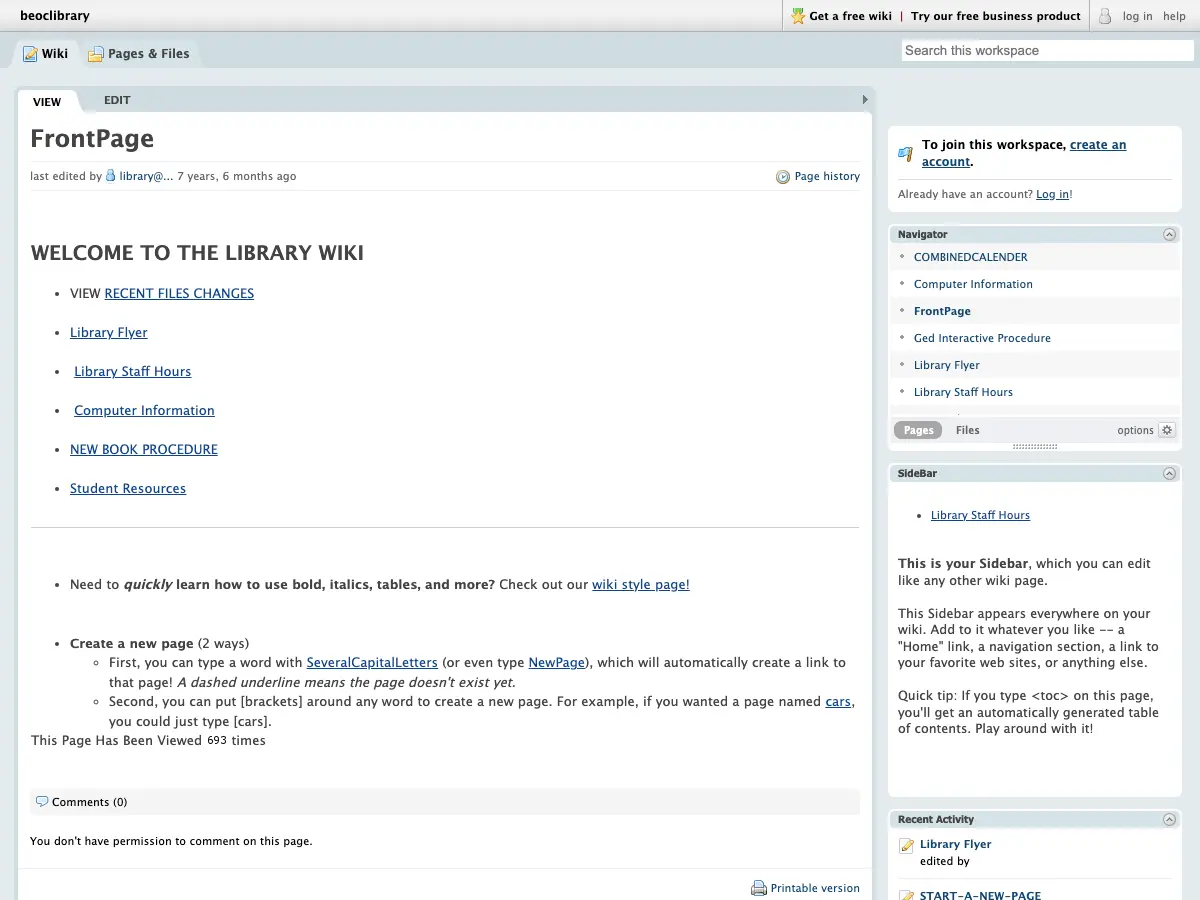This screenshot has height=900, width=1200.
Task: Switch to the EDIT tab
Action: coord(117,100)
